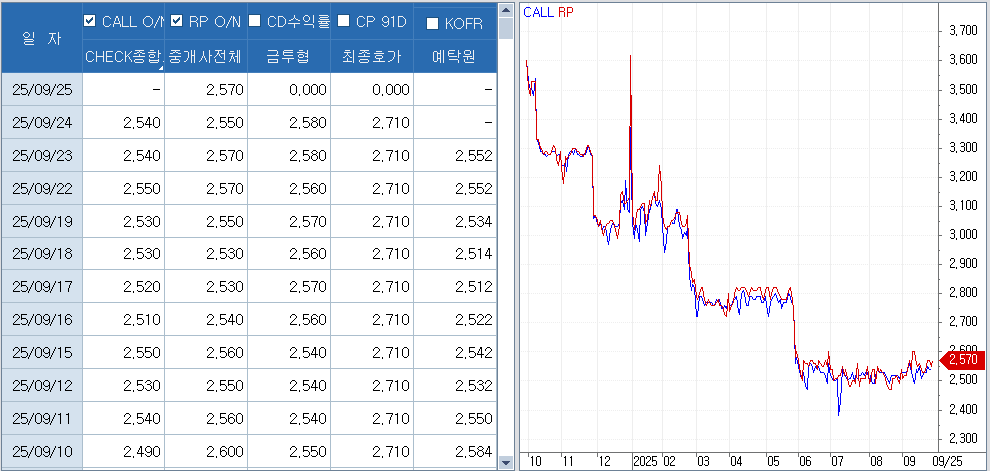Tick the CP 91D checkbox
The image size is (990, 471).
tap(343, 22)
